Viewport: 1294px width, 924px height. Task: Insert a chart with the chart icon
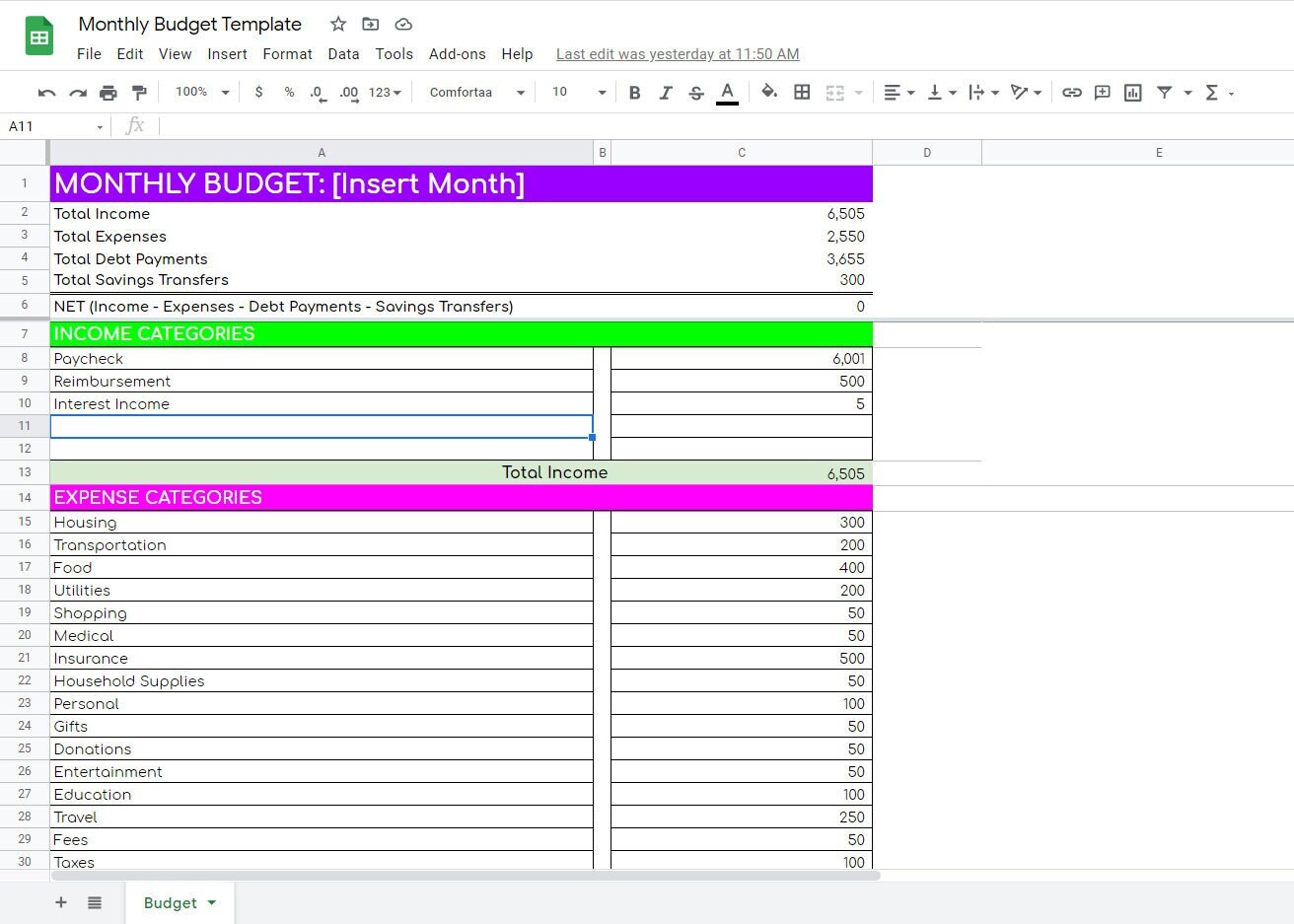tap(1133, 93)
